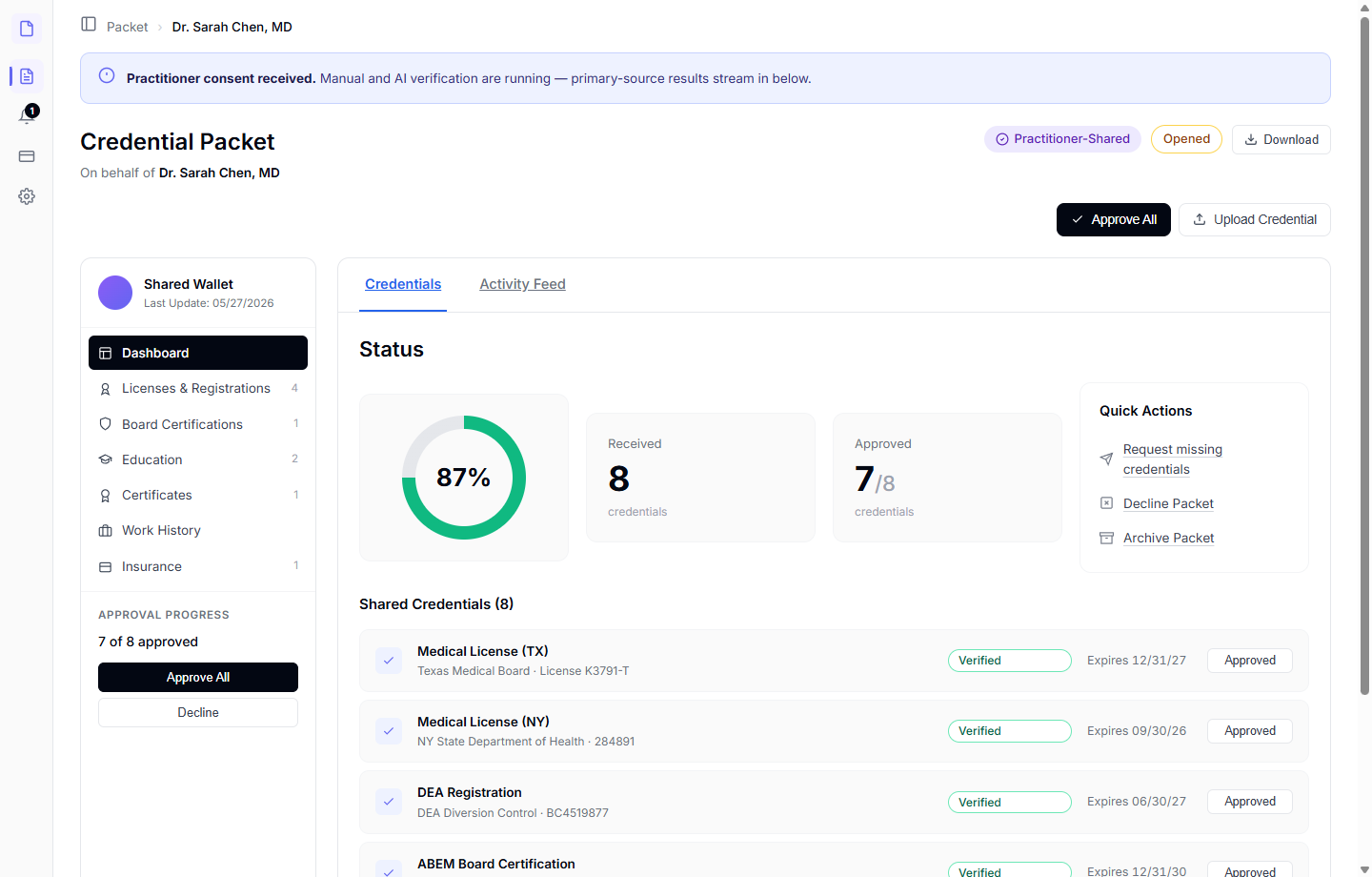Screen dimensions: 1372x877
Task: Click "Dr. Sarah Chen, MD" breadcrumb text
Action: (x=232, y=27)
